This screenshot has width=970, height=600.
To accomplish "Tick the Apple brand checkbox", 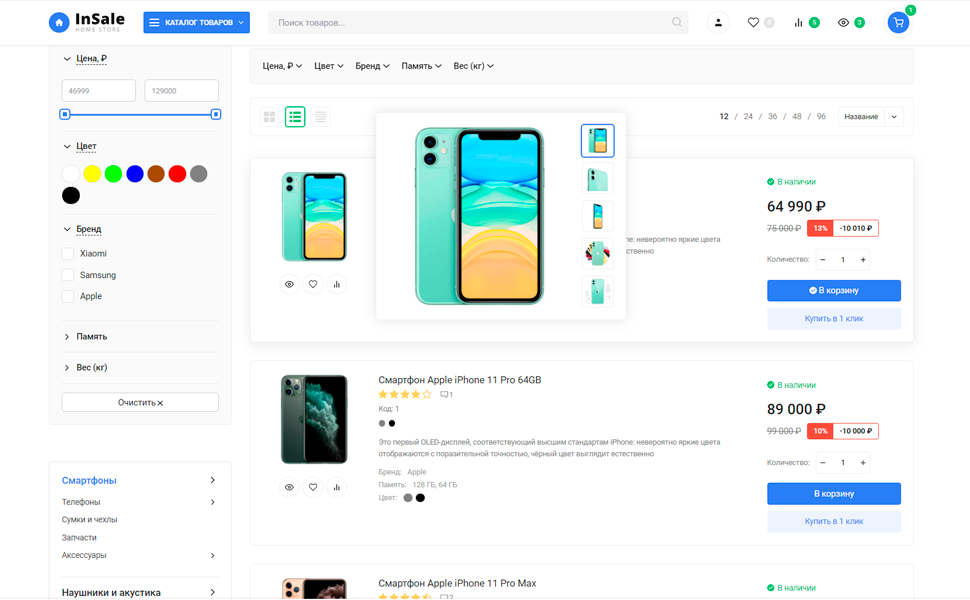I will [x=68, y=296].
